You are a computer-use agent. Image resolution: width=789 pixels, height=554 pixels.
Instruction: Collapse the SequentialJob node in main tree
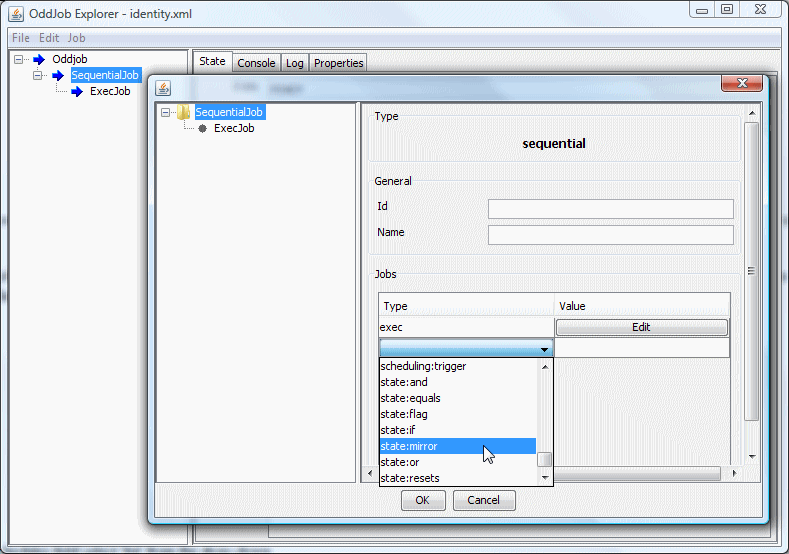(x=38, y=75)
